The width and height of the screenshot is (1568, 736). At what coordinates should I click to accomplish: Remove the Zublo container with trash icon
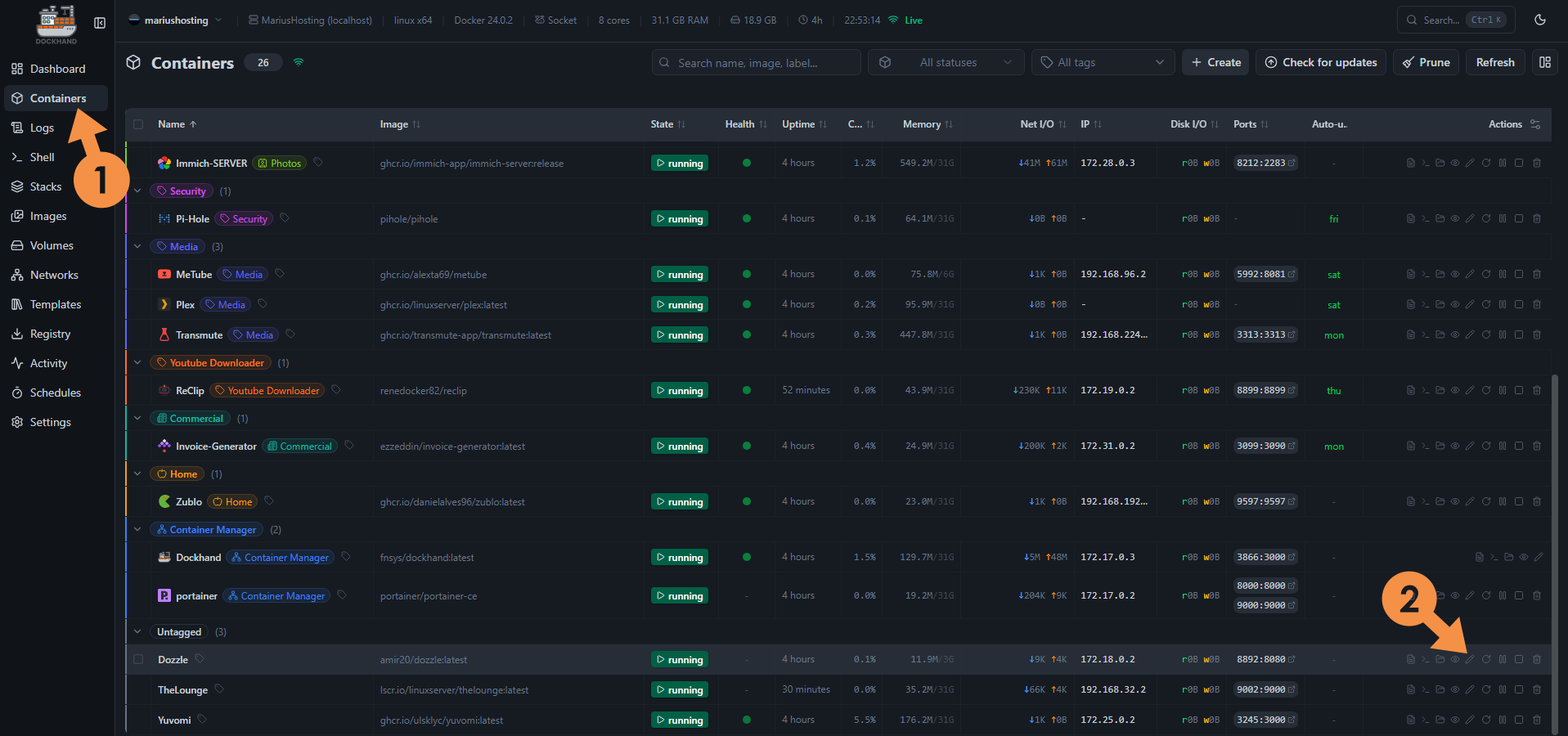[1537, 501]
